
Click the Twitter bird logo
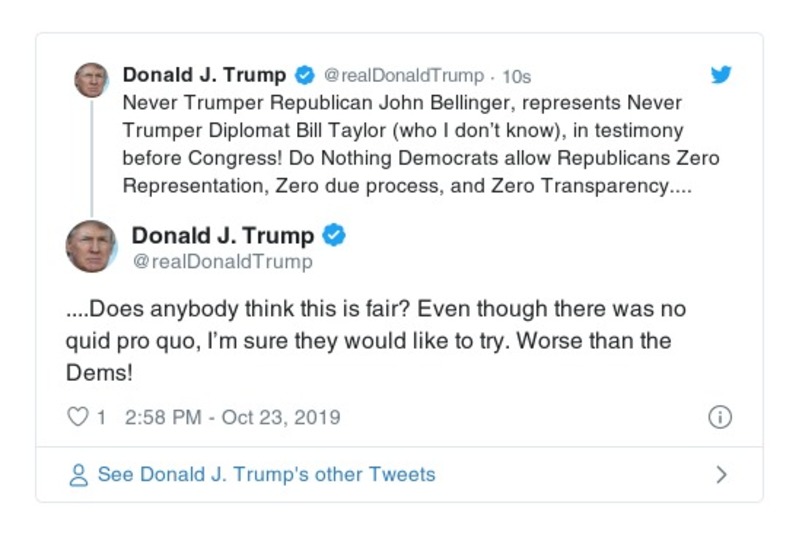[720, 75]
